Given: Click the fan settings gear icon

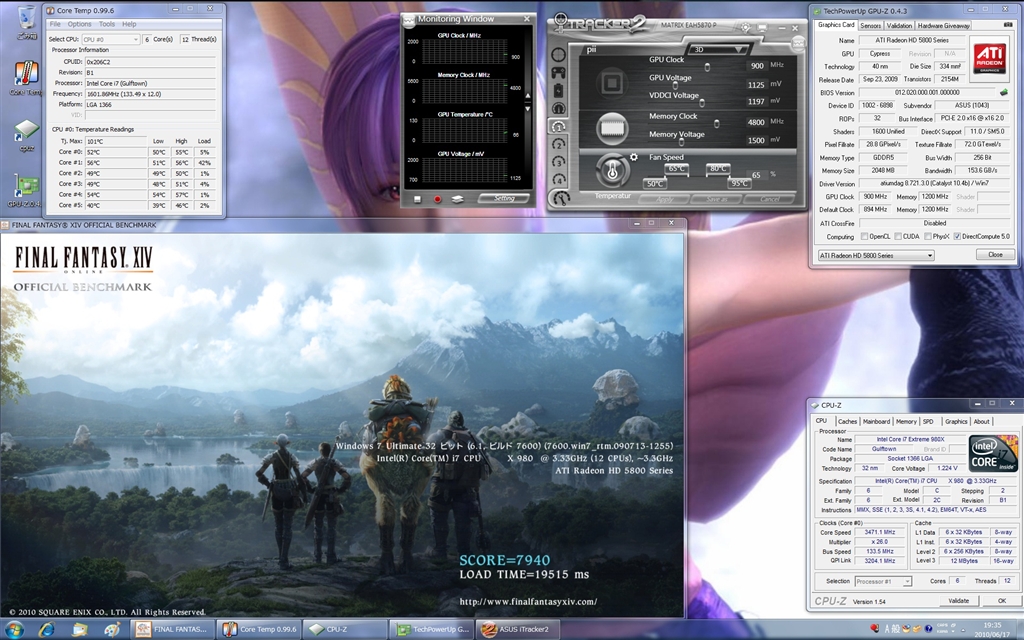Looking at the screenshot, I should (634, 157).
